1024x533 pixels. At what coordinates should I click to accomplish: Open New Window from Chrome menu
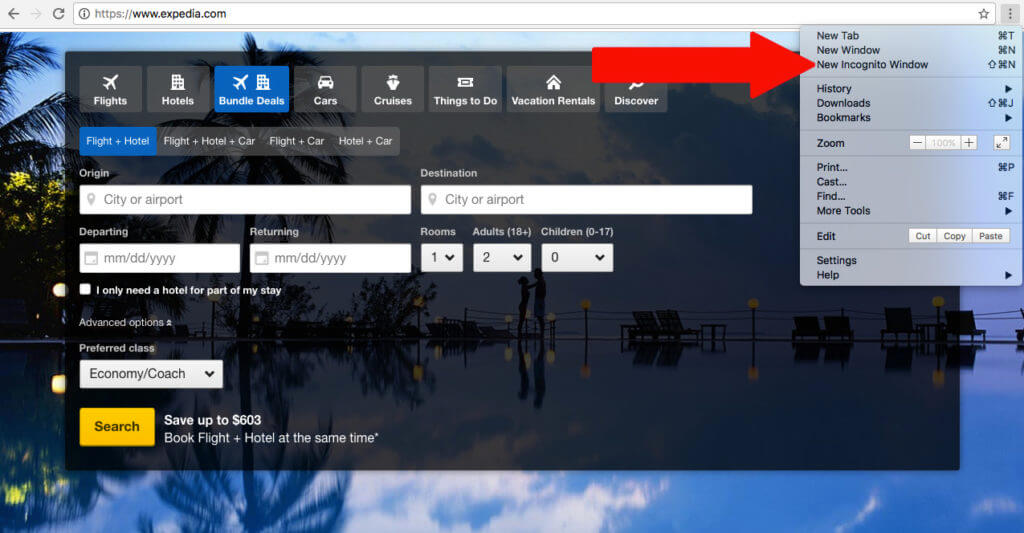pyautogui.click(x=911, y=50)
